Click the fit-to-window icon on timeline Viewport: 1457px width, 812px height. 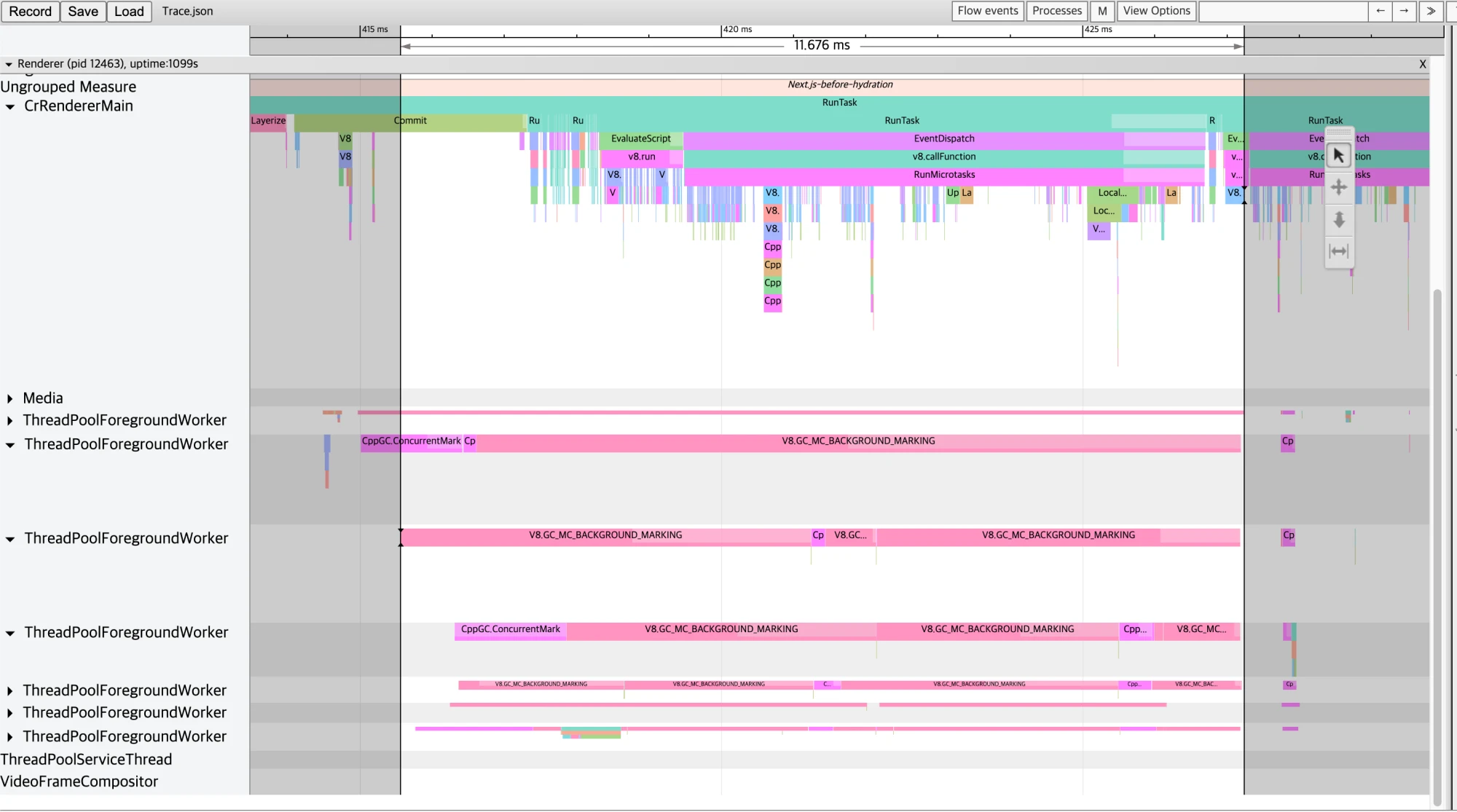[1339, 250]
